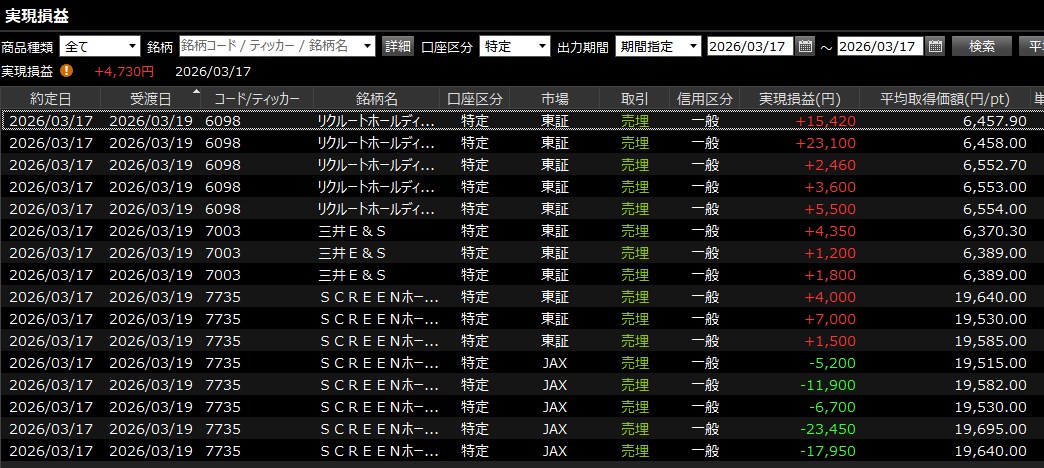Screen dimensions: 1044x468
Task: Click the end date input field
Action: [x=881, y=46]
